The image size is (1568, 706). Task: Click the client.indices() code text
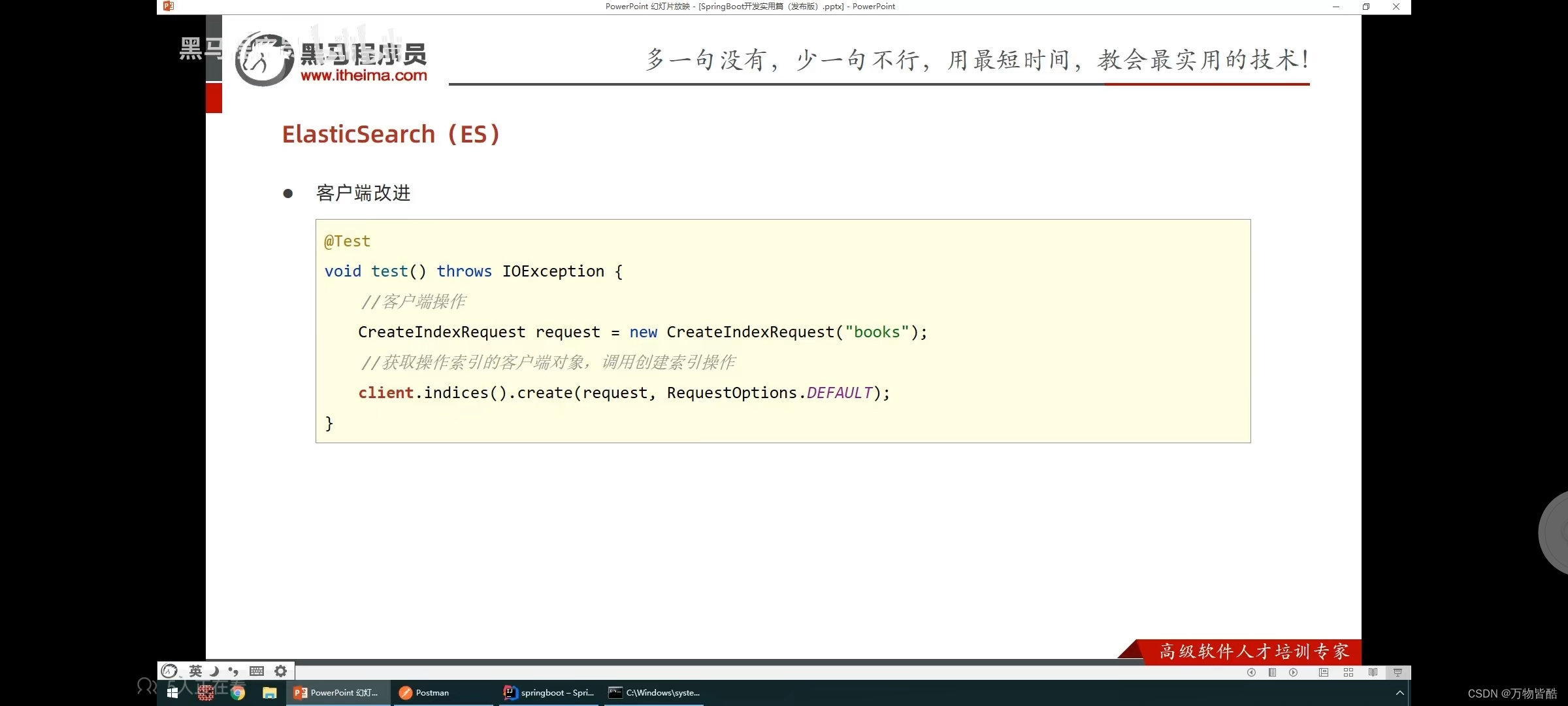click(x=433, y=393)
